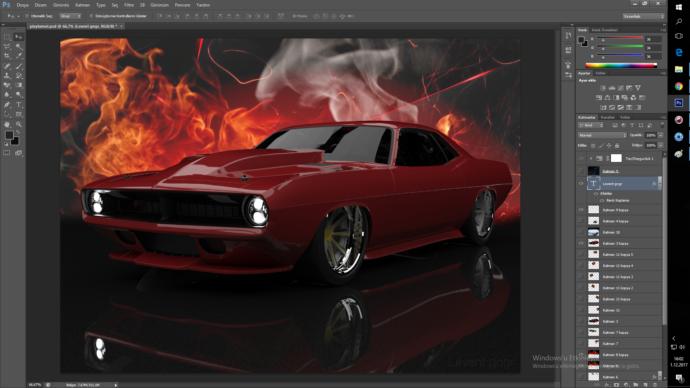This screenshot has height=388, width=690.
Task: Open the Katman menu
Action: (83, 5)
